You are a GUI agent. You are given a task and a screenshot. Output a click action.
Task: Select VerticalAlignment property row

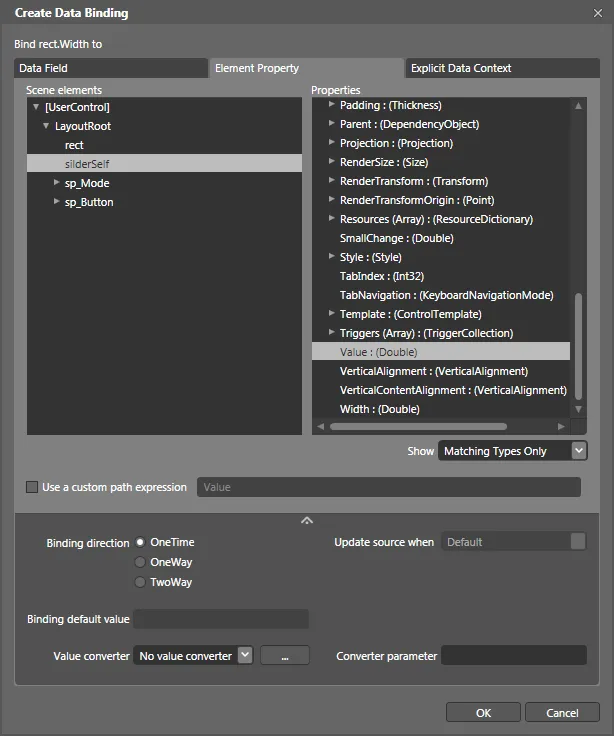pos(441,371)
